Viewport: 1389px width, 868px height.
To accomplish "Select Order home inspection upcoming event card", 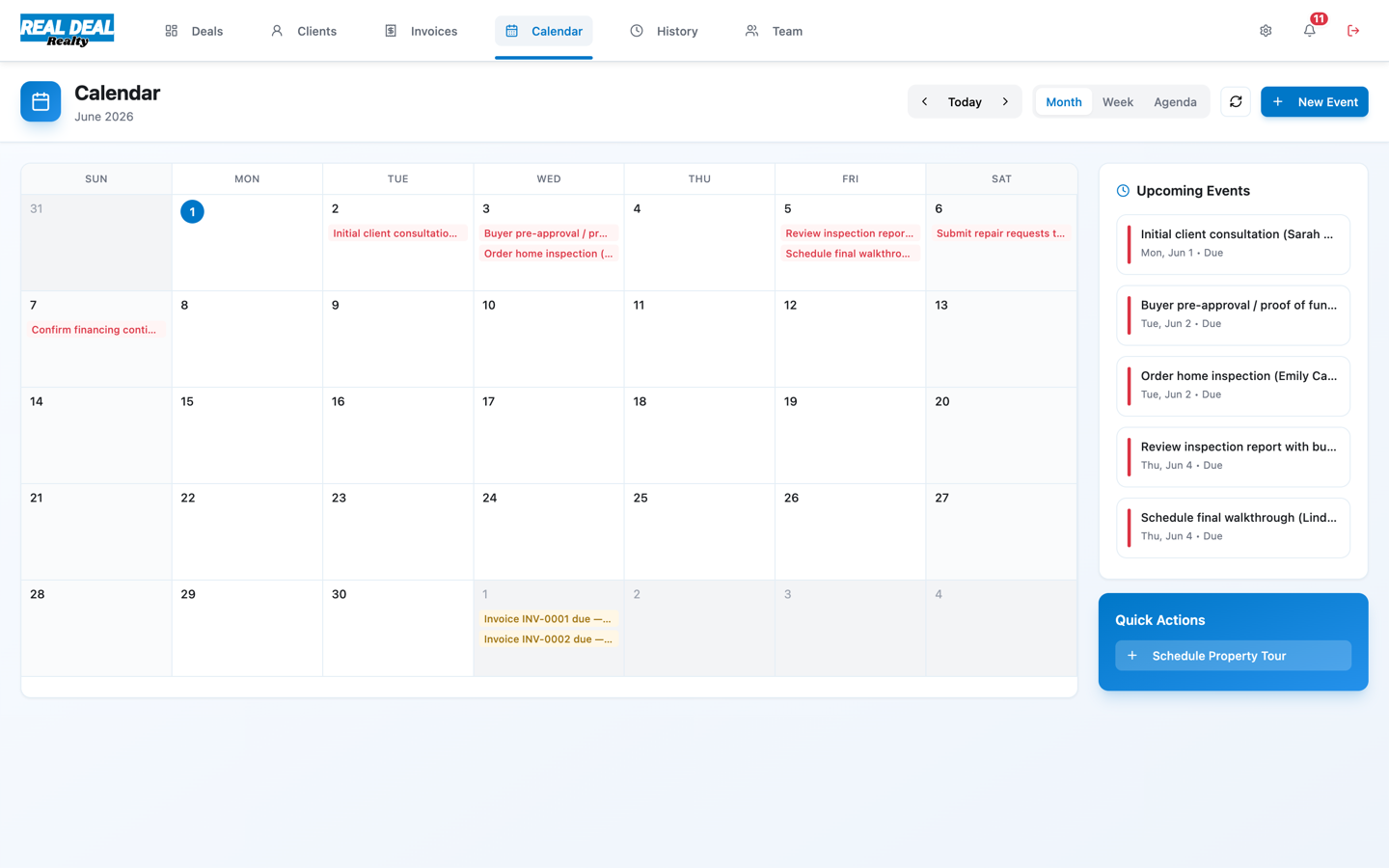I will (x=1234, y=387).
